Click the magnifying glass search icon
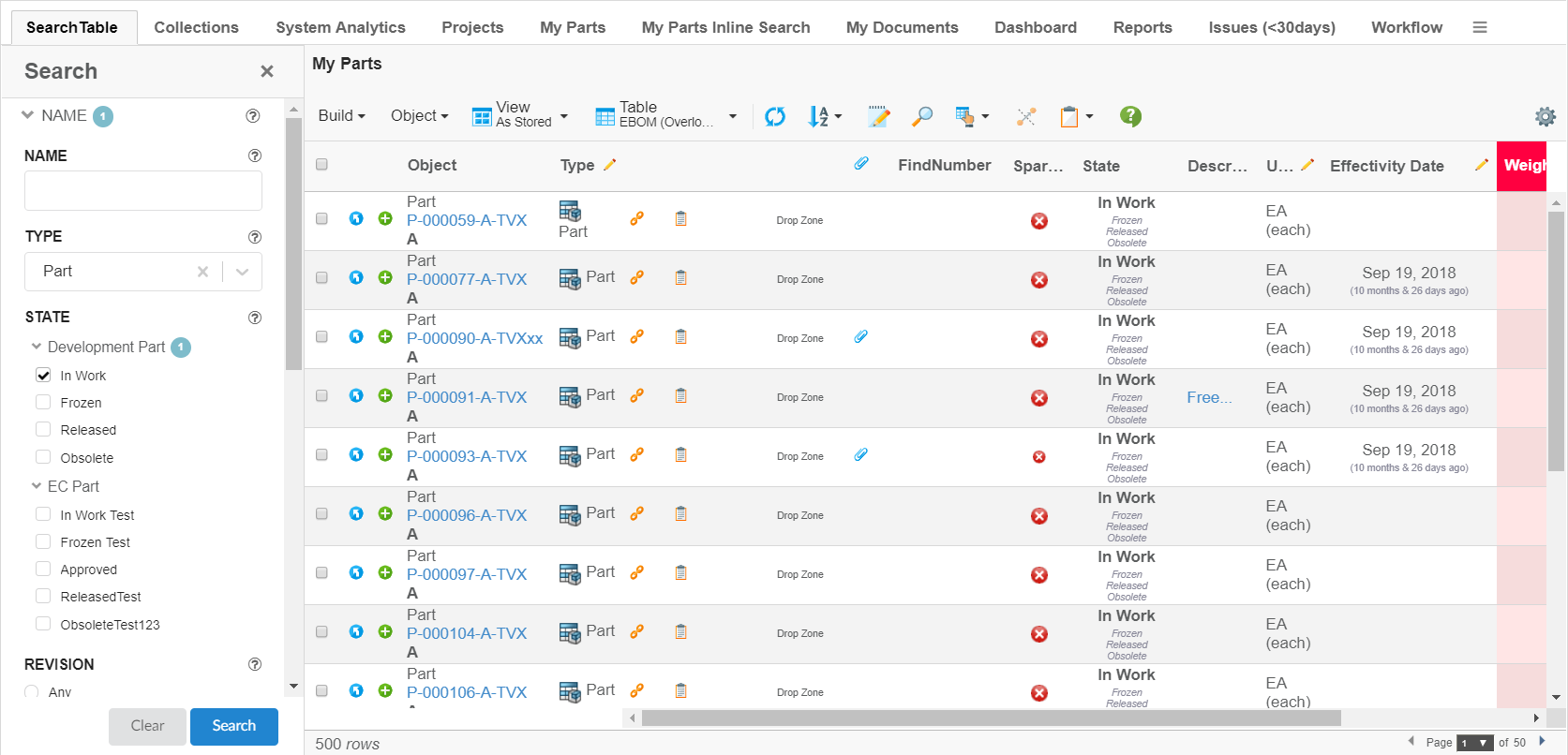The height and width of the screenshot is (755, 1568). click(922, 116)
